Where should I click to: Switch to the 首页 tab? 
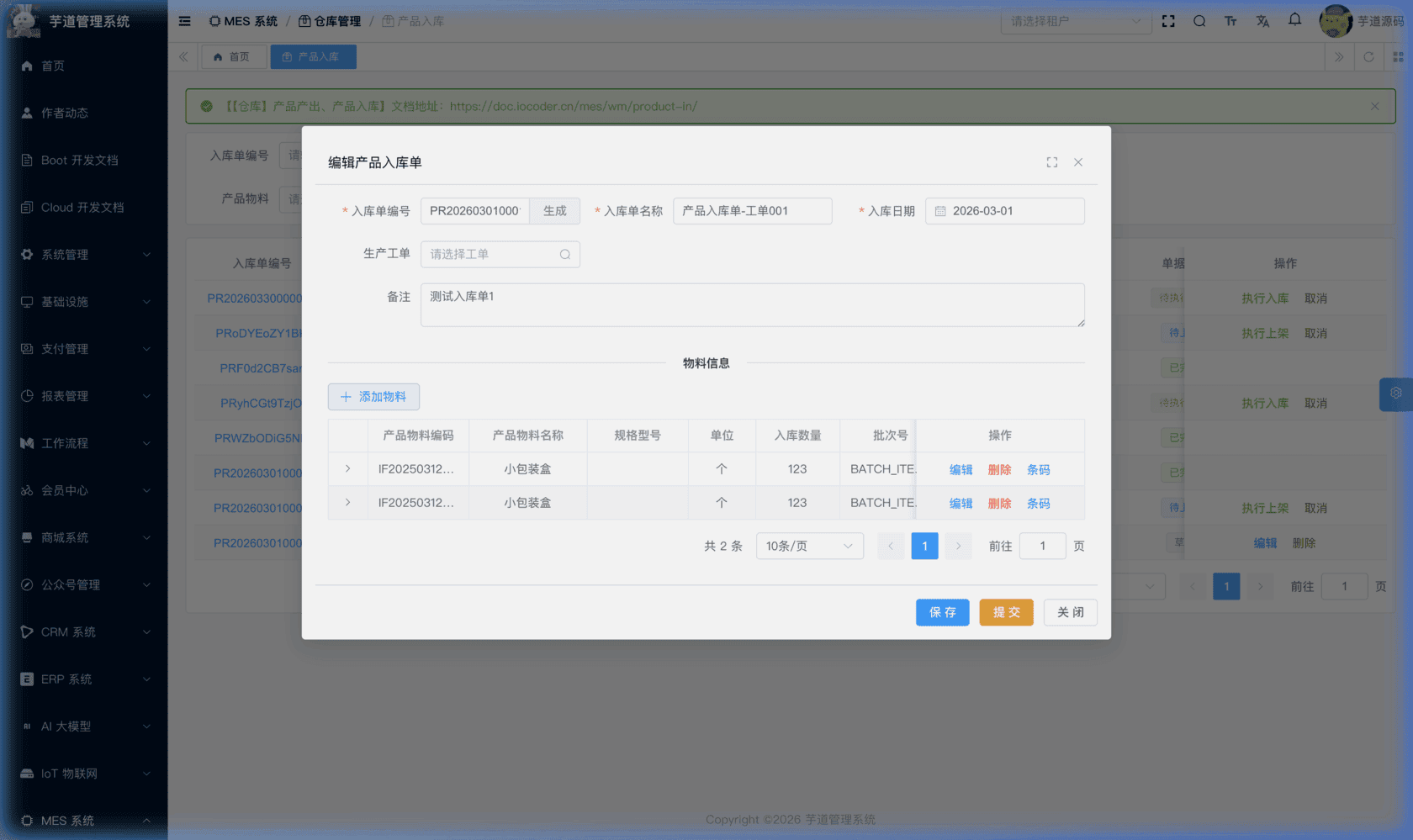click(232, 57)
